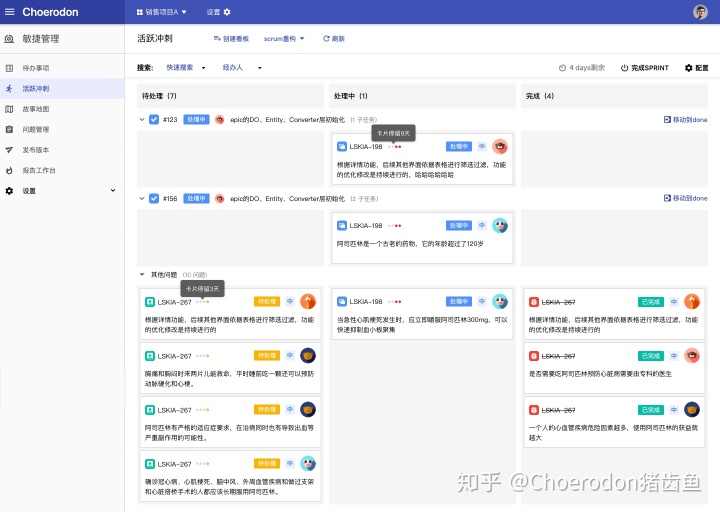Click the 敏捷管理 header icon
This screenshot has height=512, width=720.
pos(9,39)
